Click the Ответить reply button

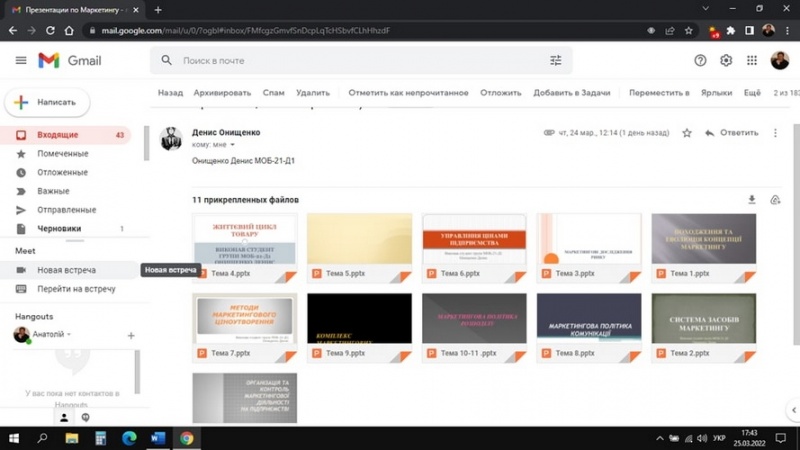tap(731, 133)
